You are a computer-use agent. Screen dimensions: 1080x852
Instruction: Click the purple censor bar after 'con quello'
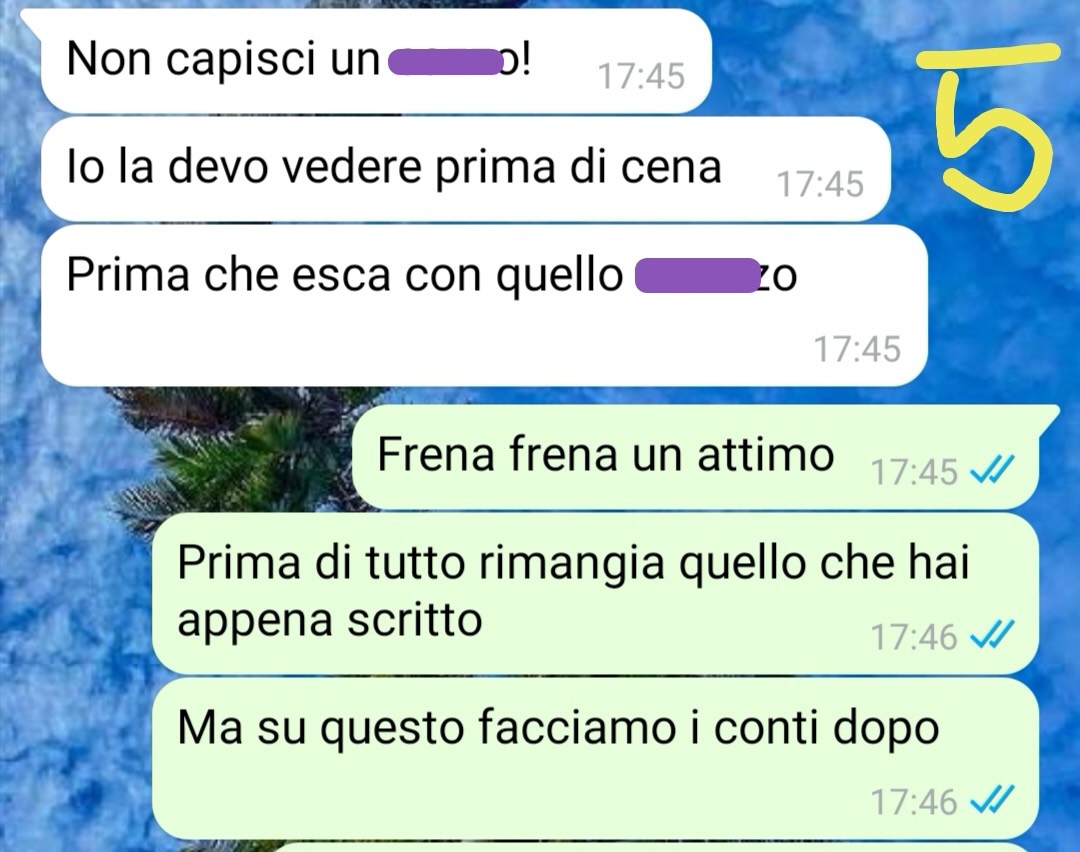tap(696, 275)
